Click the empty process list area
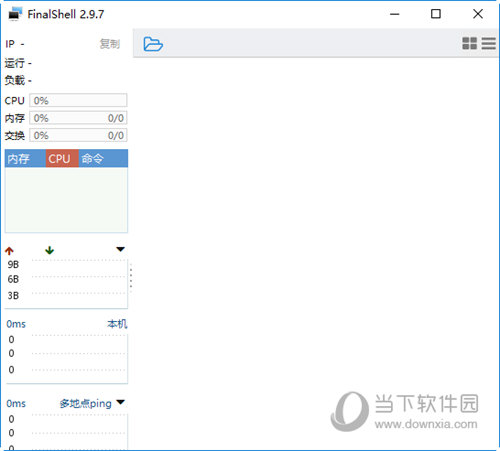The width and height of the screenshot is (500, 451). 66,199
